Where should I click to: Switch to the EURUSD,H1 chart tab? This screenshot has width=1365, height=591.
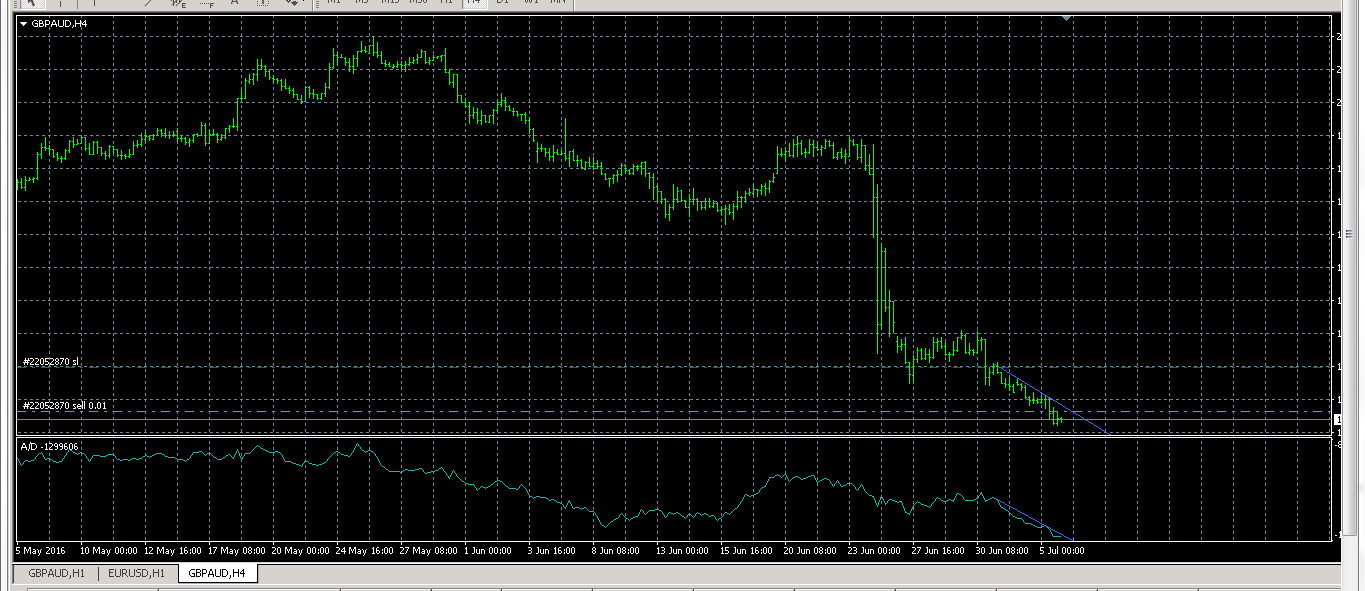coord(138,573)
